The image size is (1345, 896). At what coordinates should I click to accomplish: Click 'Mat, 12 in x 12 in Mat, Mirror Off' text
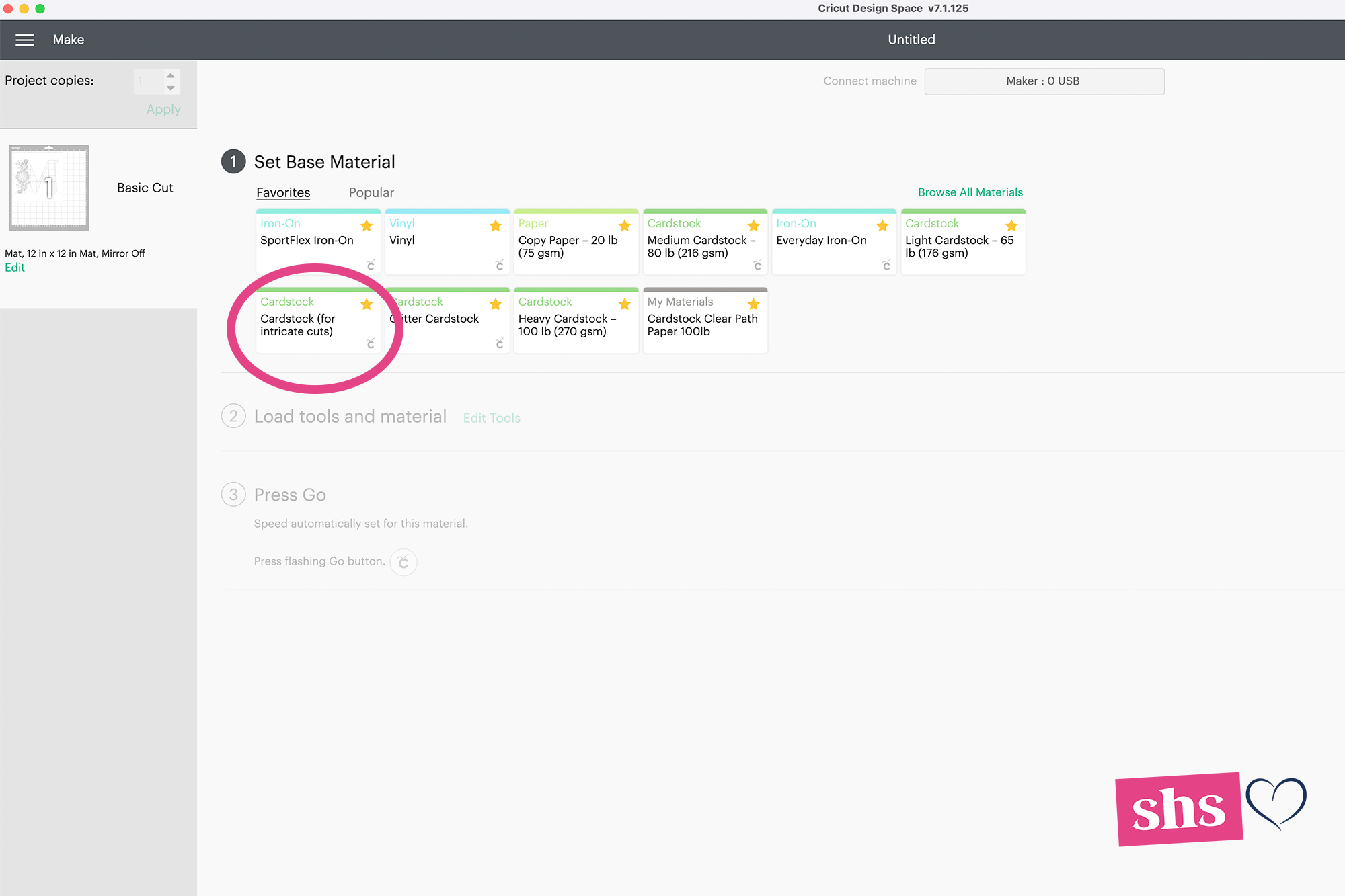coord(75,253)
